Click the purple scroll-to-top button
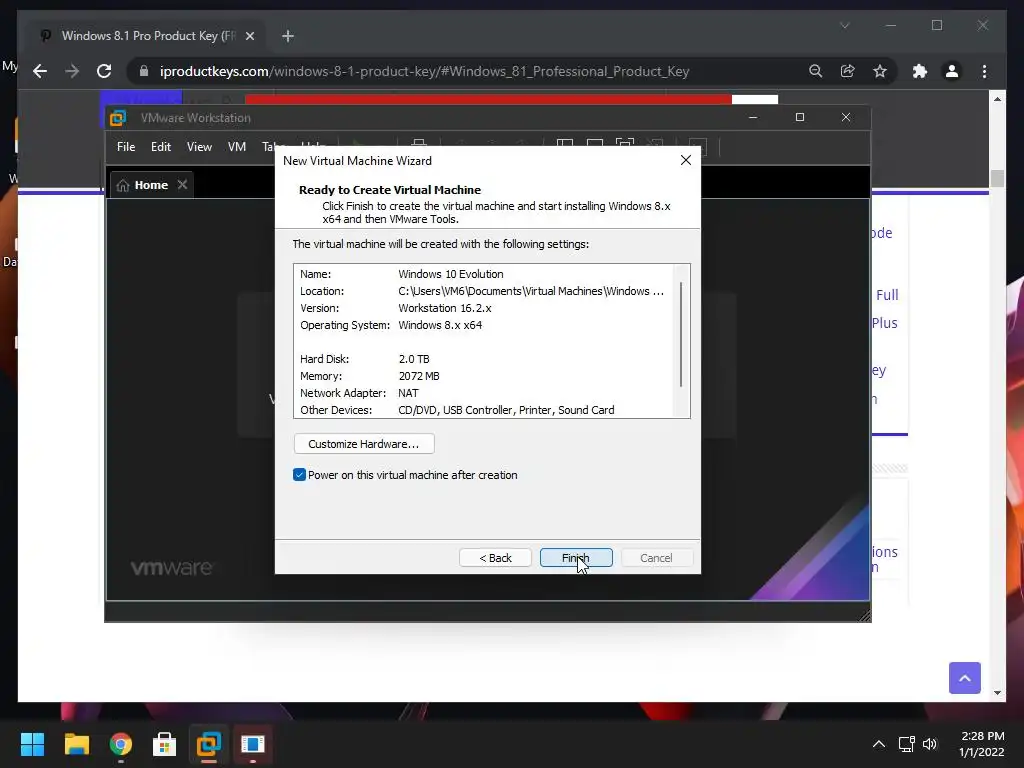 [965, 678]
